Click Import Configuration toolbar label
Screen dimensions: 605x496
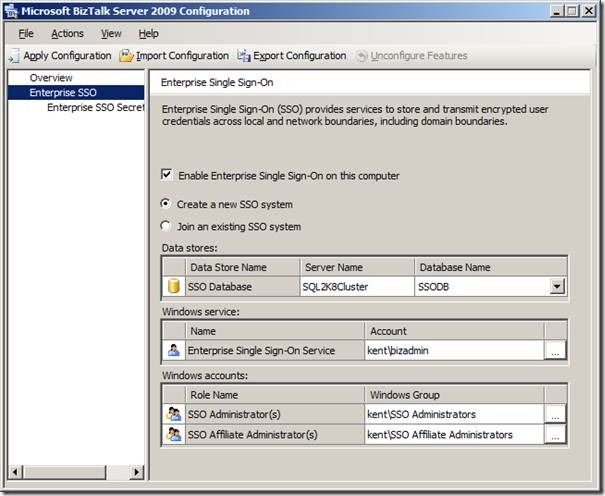[x=183, y=56]
